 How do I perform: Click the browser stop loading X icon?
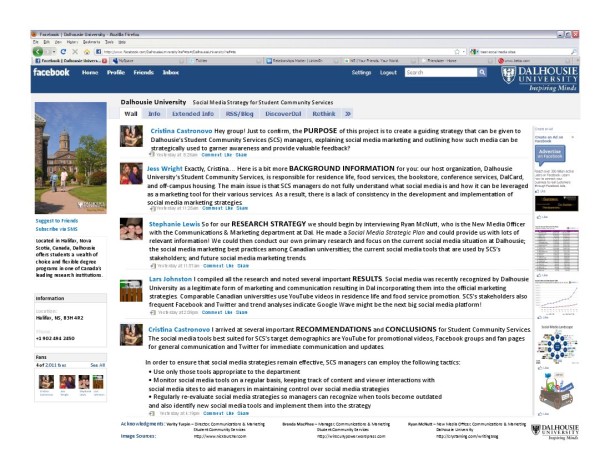75,51
